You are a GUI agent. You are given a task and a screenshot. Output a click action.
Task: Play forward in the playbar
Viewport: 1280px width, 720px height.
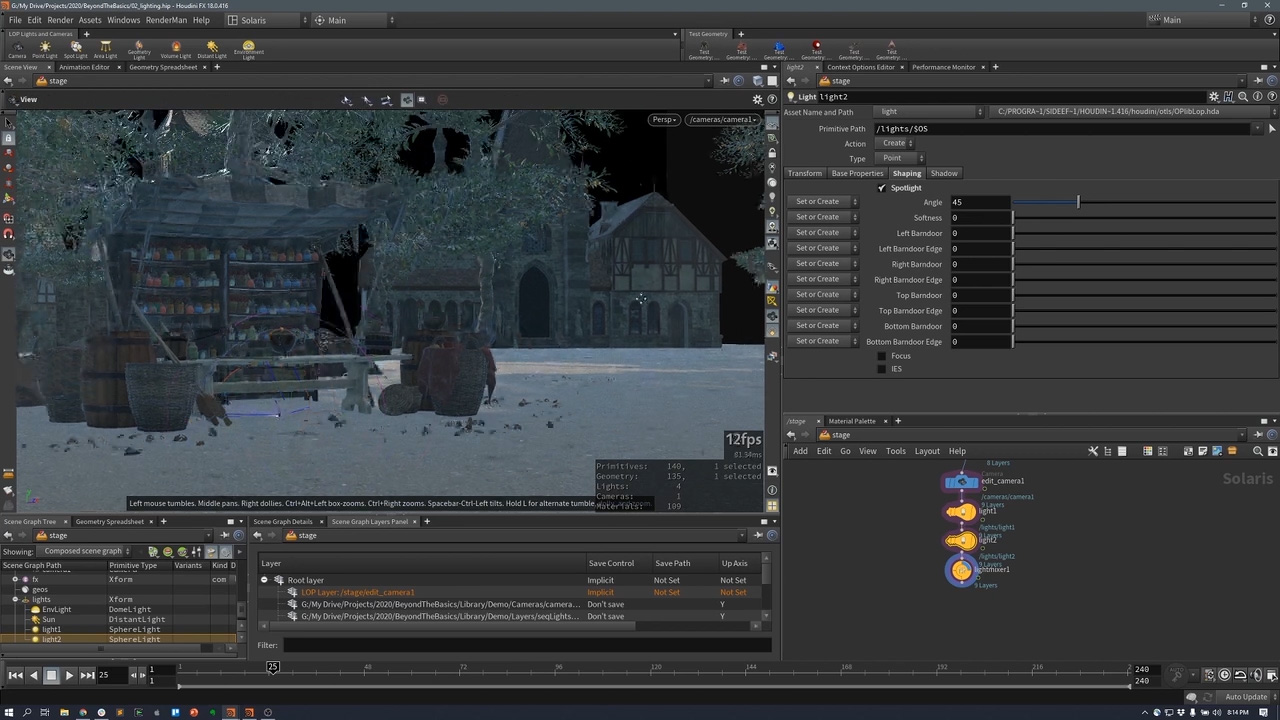click(69, 676)
